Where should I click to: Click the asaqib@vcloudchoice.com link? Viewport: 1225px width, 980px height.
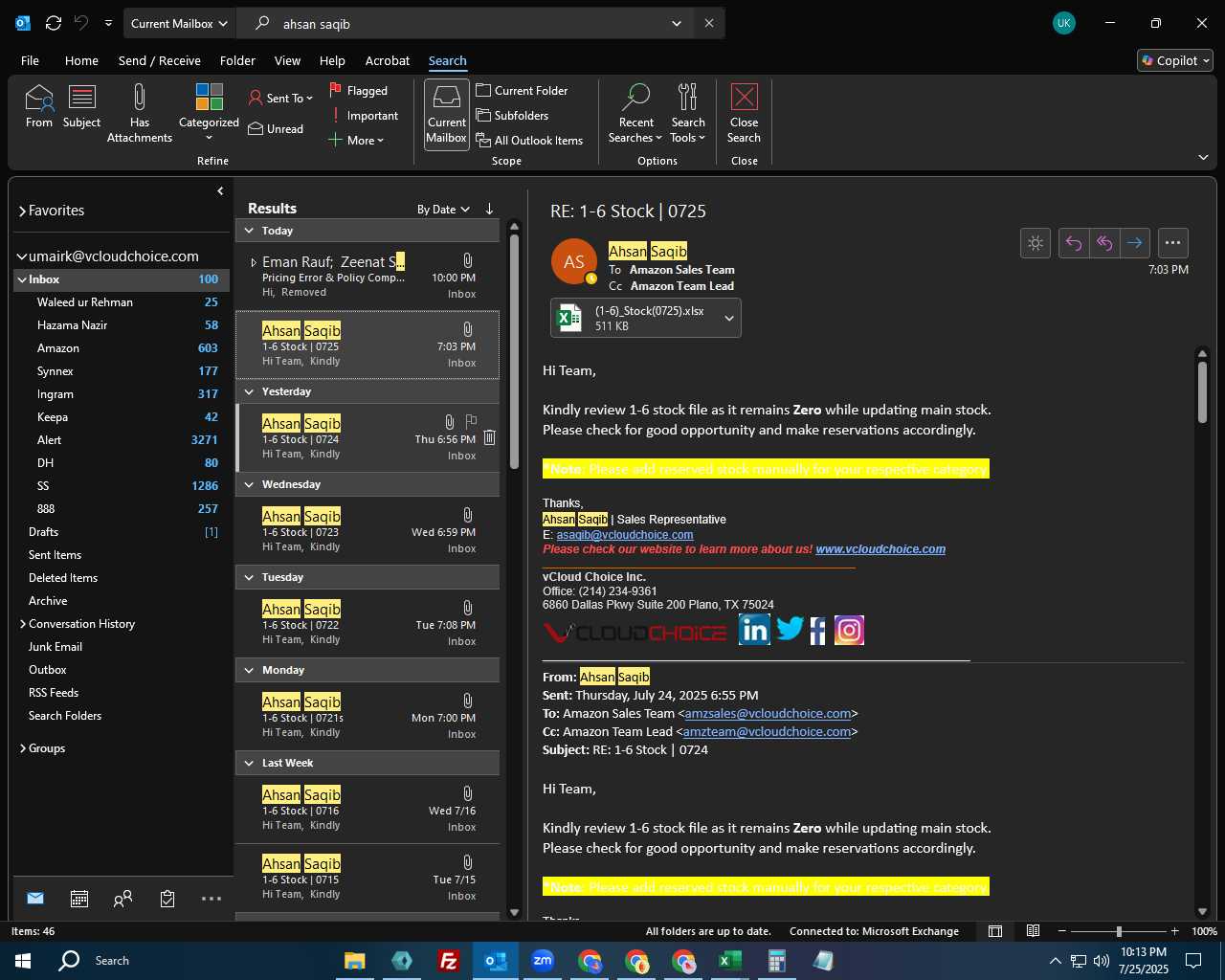[x=625, y=535]
